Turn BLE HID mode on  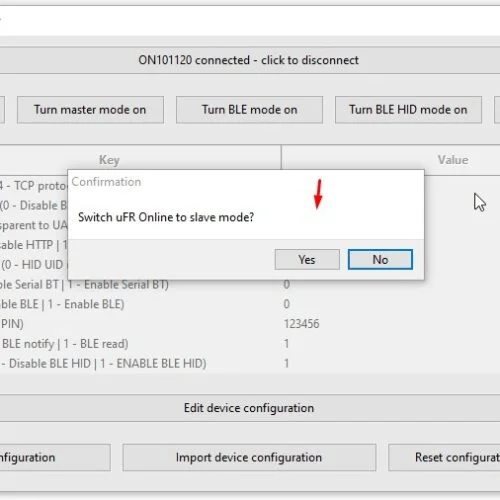pyautogui.click(x=408, y=110)
